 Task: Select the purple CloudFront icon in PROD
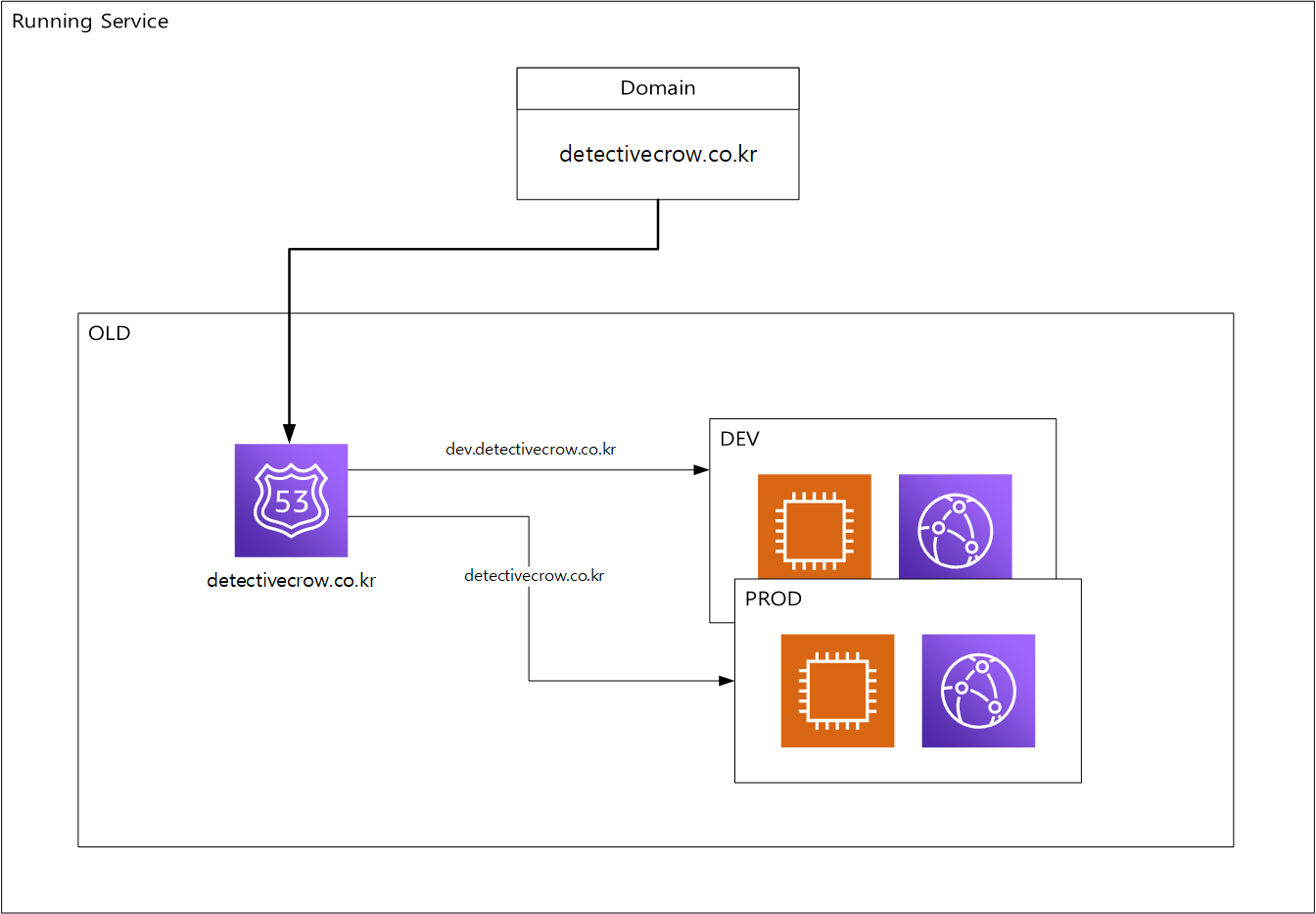click(x=978, y=691)
